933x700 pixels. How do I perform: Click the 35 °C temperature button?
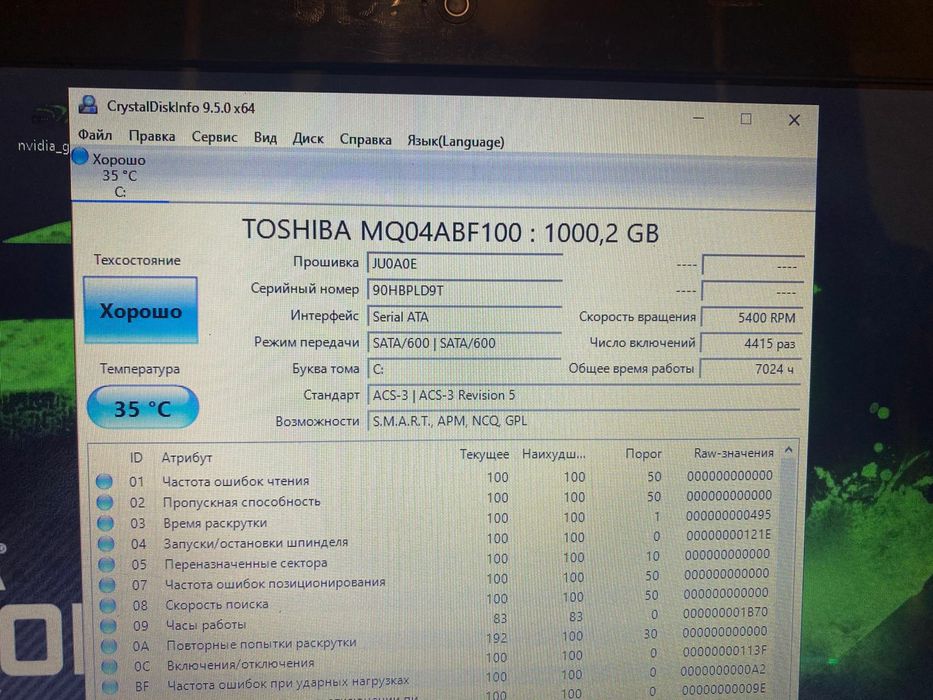coord(143,408)
